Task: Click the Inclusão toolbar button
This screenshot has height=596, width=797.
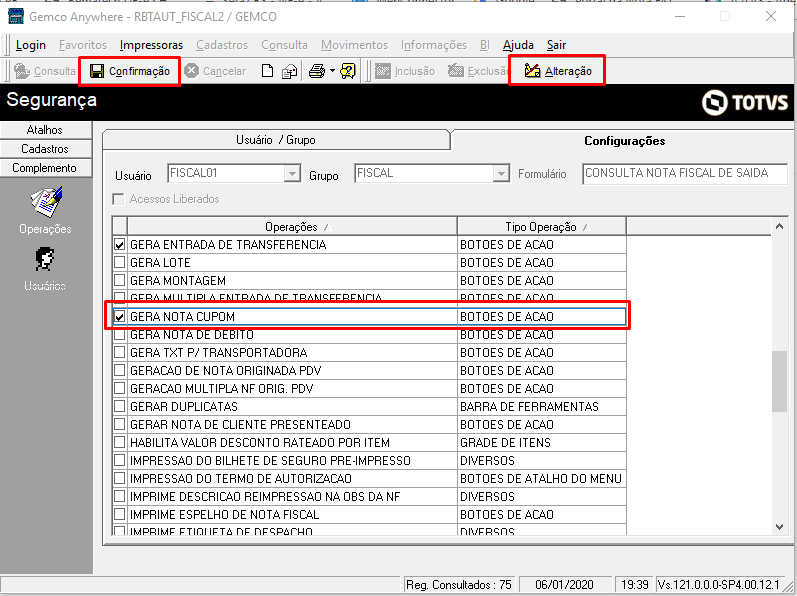Action: (405, 71)
